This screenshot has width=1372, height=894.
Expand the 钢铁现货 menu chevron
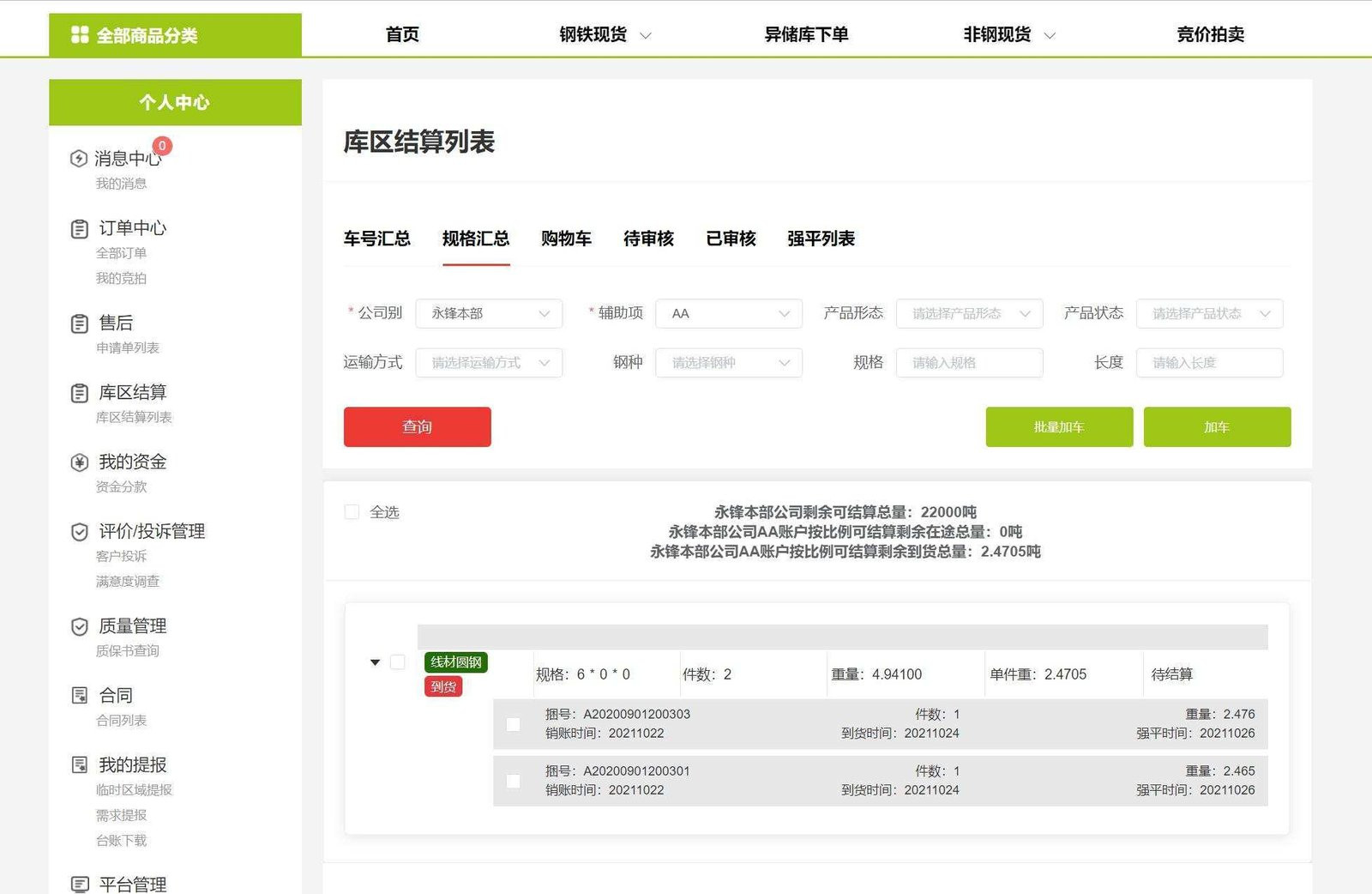pos(646,36)
